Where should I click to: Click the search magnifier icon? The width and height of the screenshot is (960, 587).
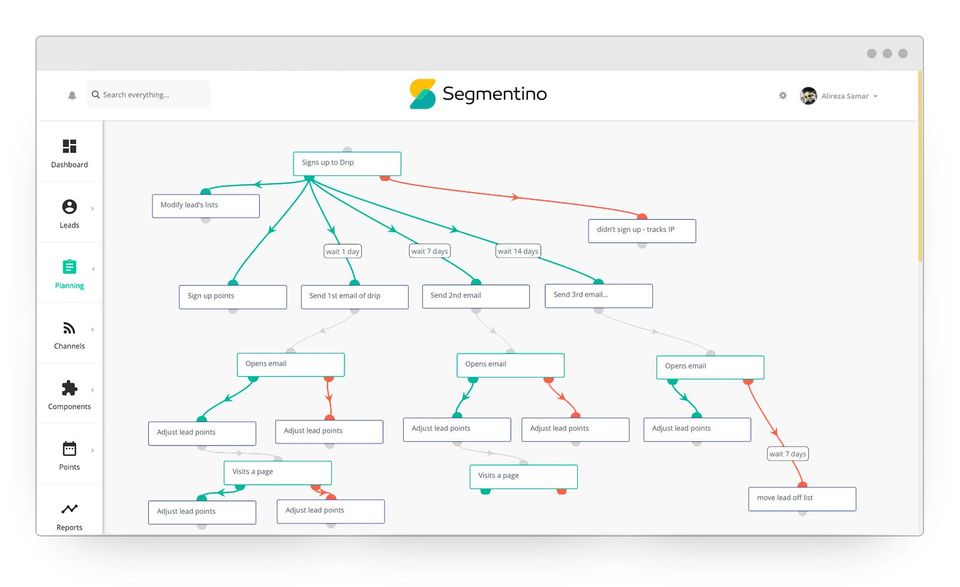[96, 94]
